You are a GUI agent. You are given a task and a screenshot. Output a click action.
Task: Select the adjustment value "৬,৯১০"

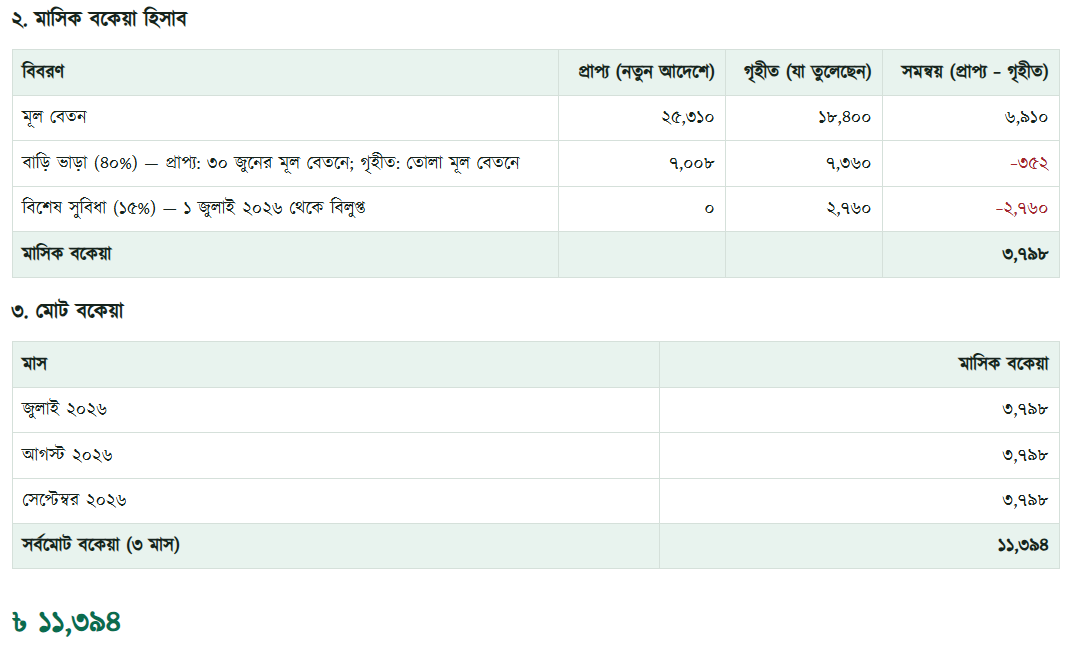coord(1026,118)
